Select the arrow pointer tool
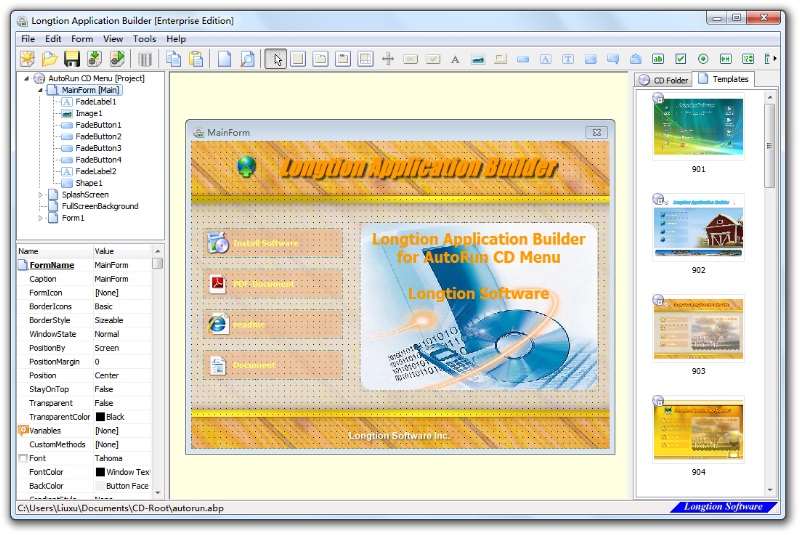The width and height of the screenshot is (800, 535). click(x=276, y=59)
